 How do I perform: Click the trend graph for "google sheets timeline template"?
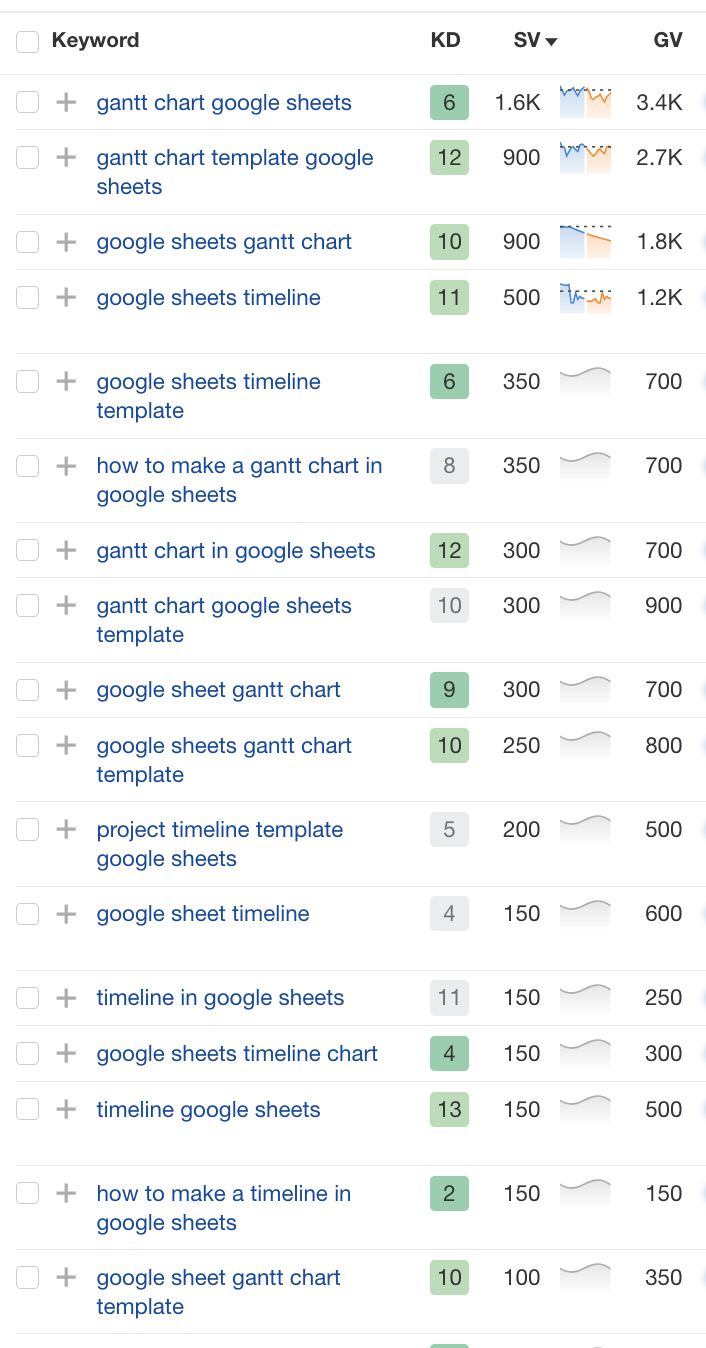click(x=585, y=381)
